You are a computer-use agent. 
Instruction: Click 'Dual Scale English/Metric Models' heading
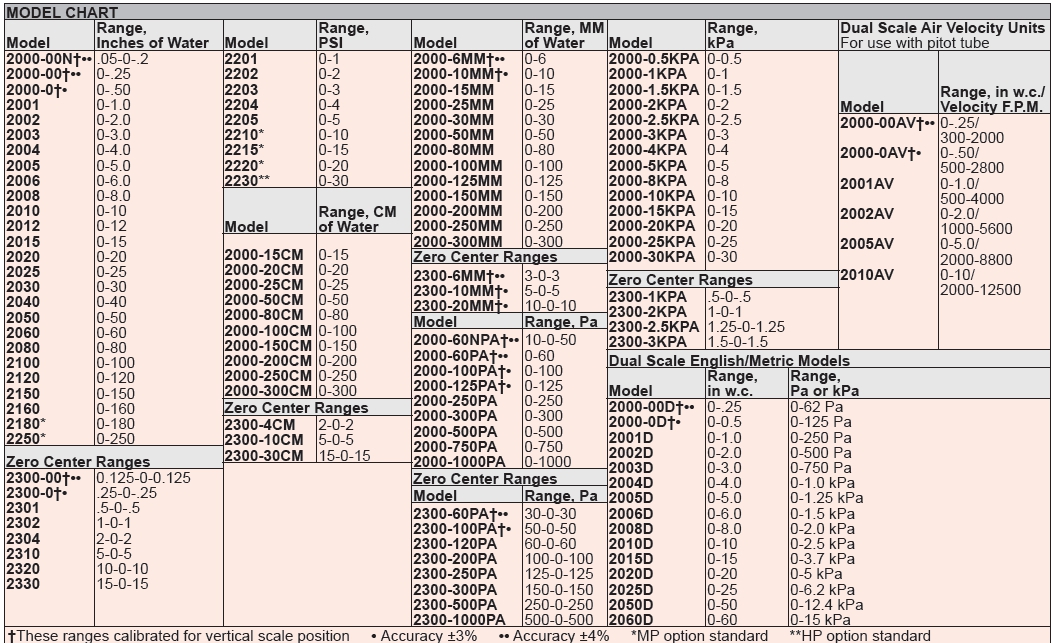[x=729, y=360]
